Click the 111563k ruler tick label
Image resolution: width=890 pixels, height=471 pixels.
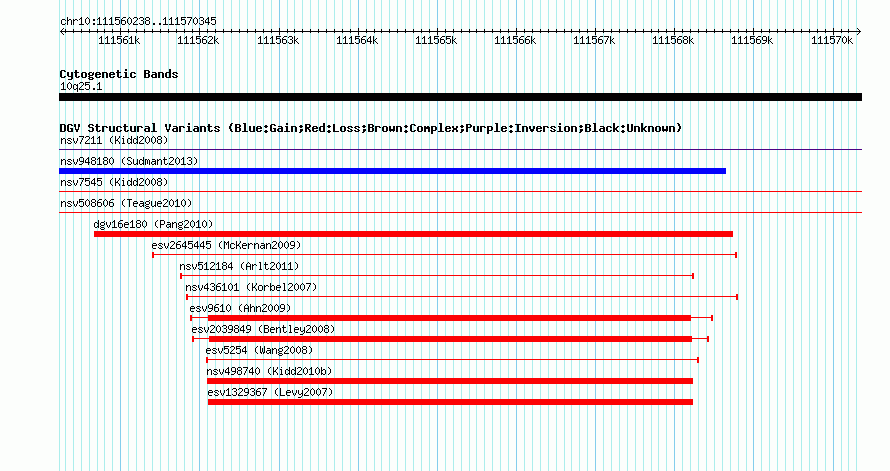point(278,40)
